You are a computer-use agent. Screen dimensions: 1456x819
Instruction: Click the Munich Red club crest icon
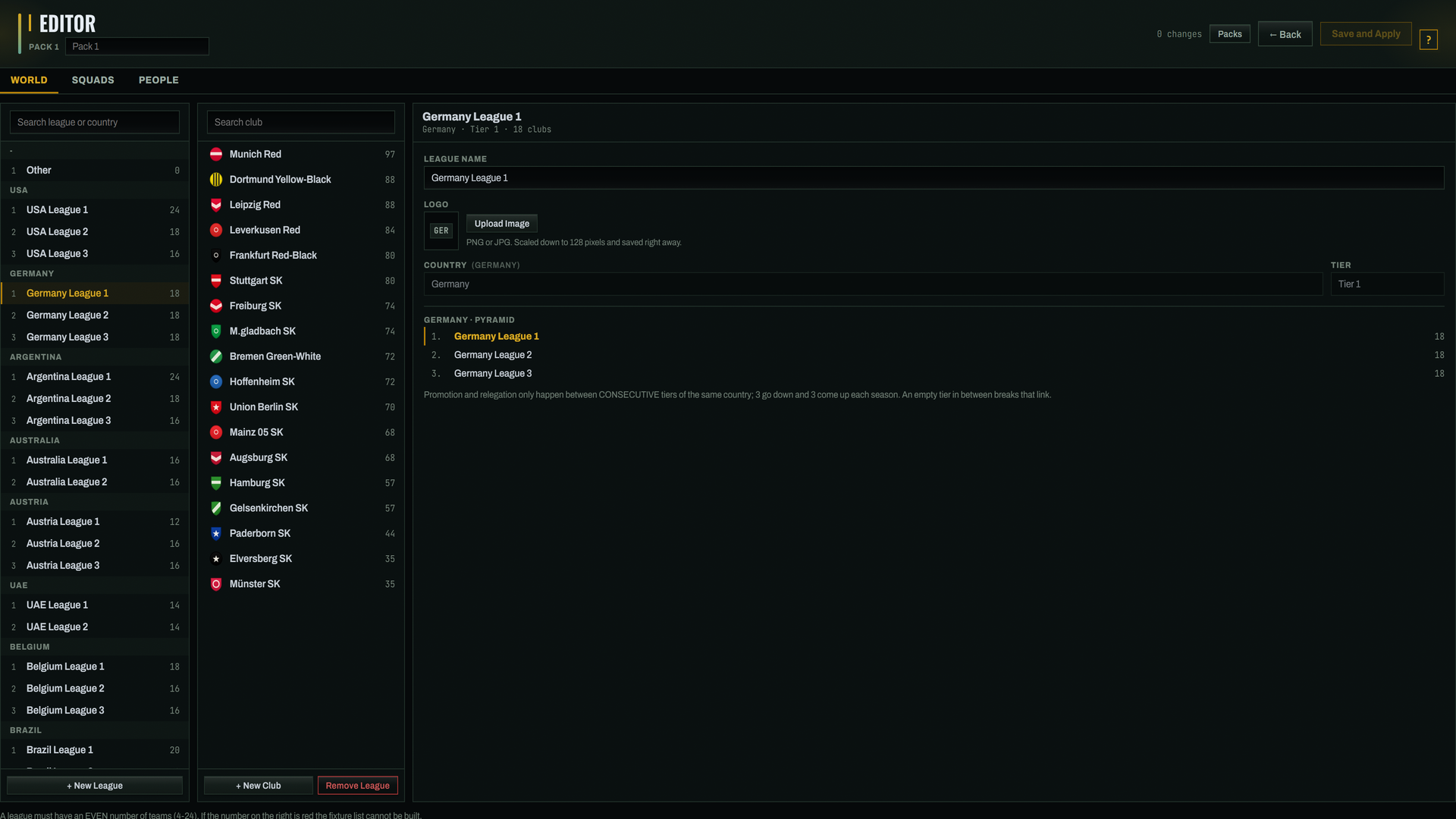pyautogui.click(x=216, y=154)
